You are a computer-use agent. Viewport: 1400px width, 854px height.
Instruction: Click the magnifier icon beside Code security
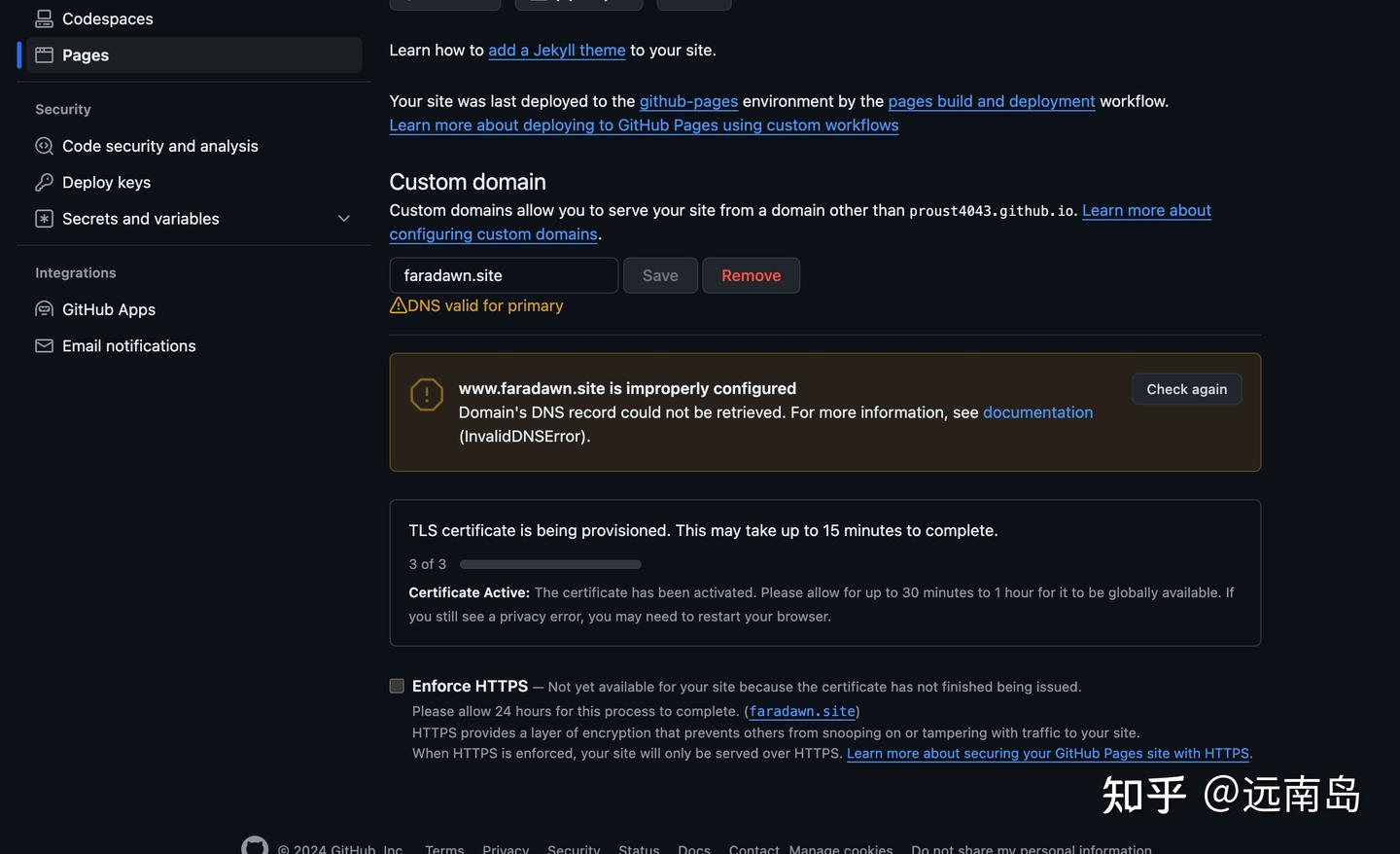pos(43,145)
